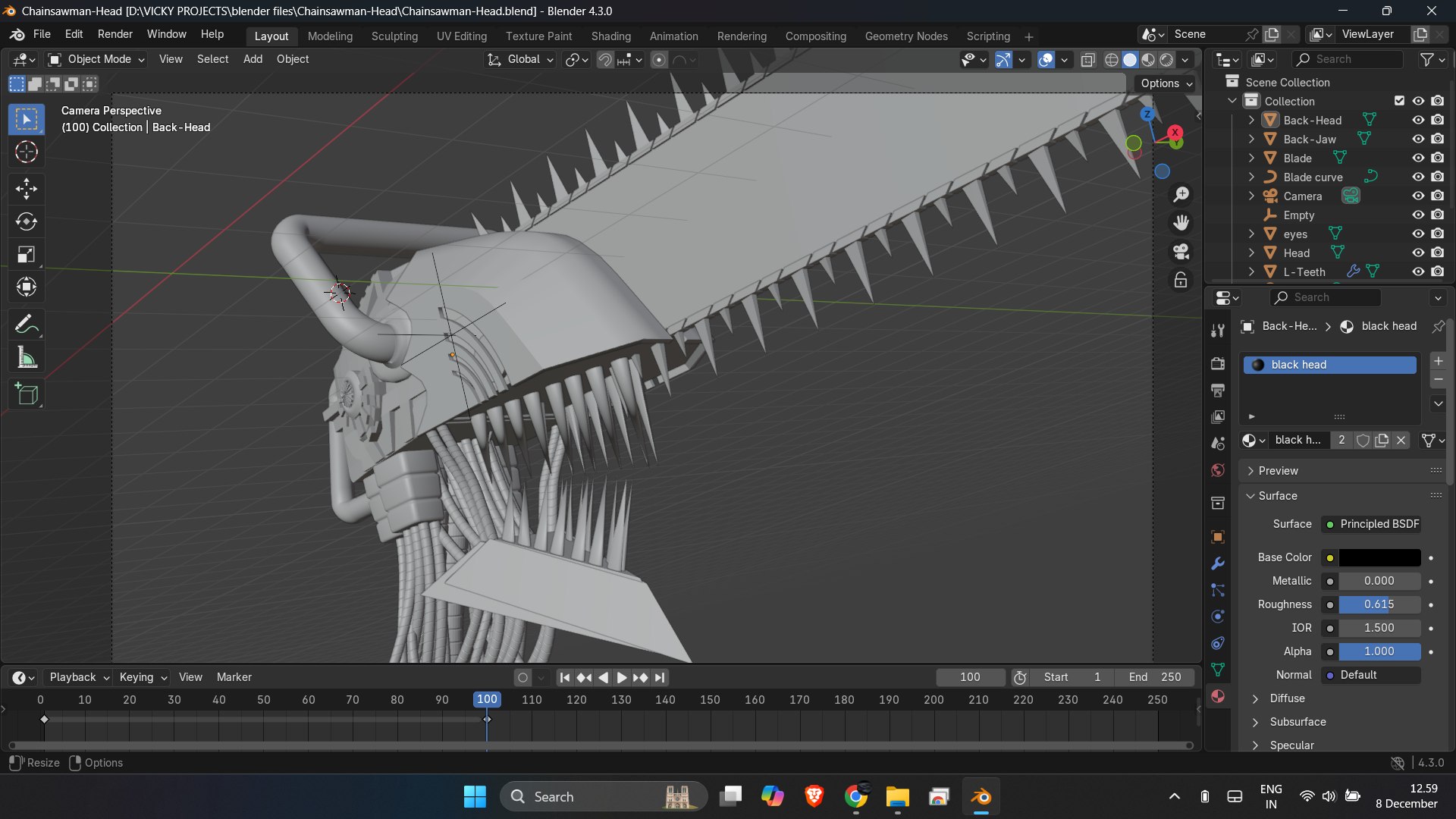Viewport: 1456px width, 819px height.
Task: Hide the Blade object eye icon
Action: 1418,158
